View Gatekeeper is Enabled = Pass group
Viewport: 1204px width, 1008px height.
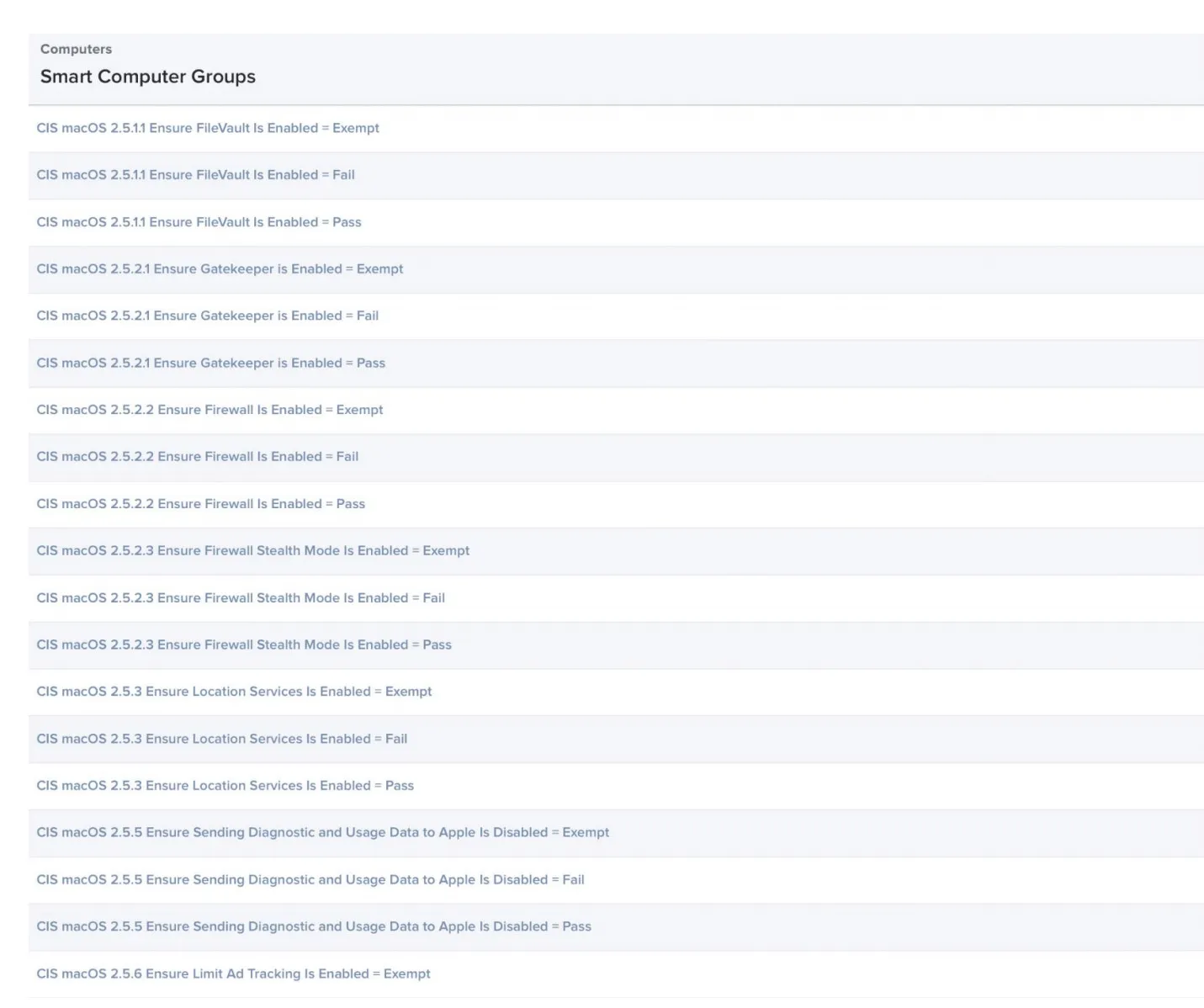(210, 363)
